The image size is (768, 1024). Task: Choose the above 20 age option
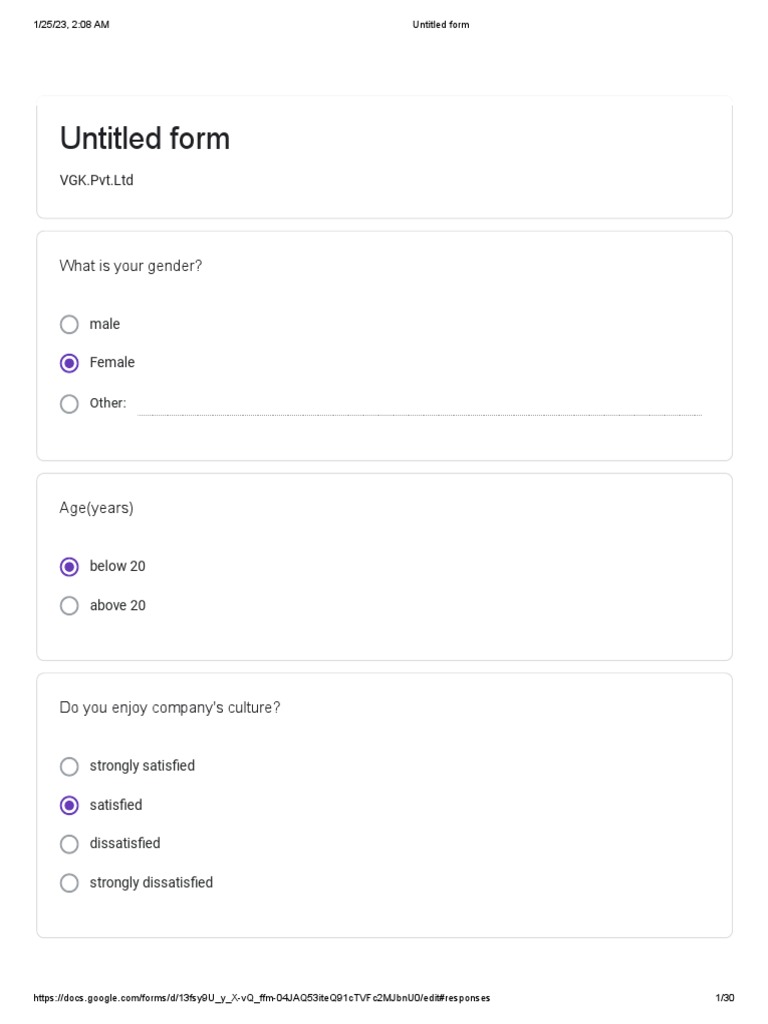tap(69, 606)
